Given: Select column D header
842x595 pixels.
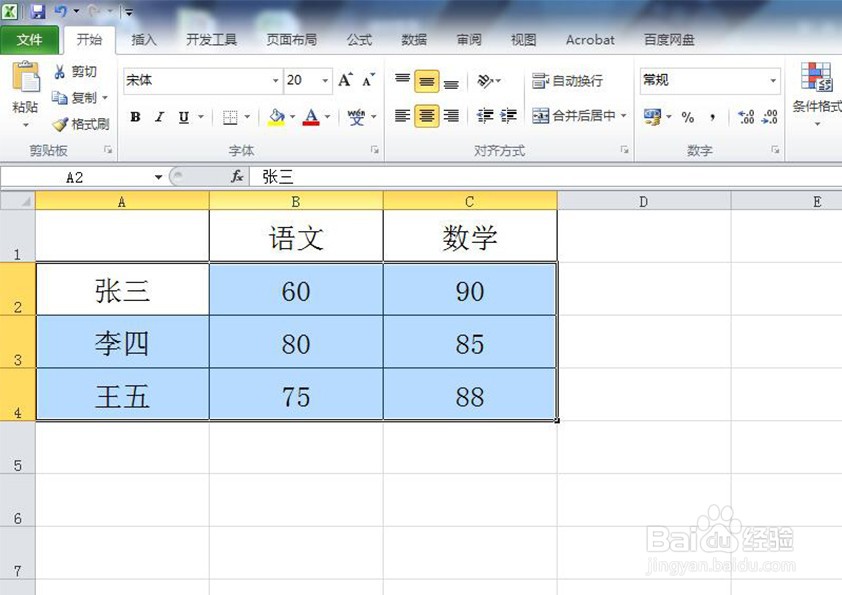Looking at the screenshot, I should (644, 201).
